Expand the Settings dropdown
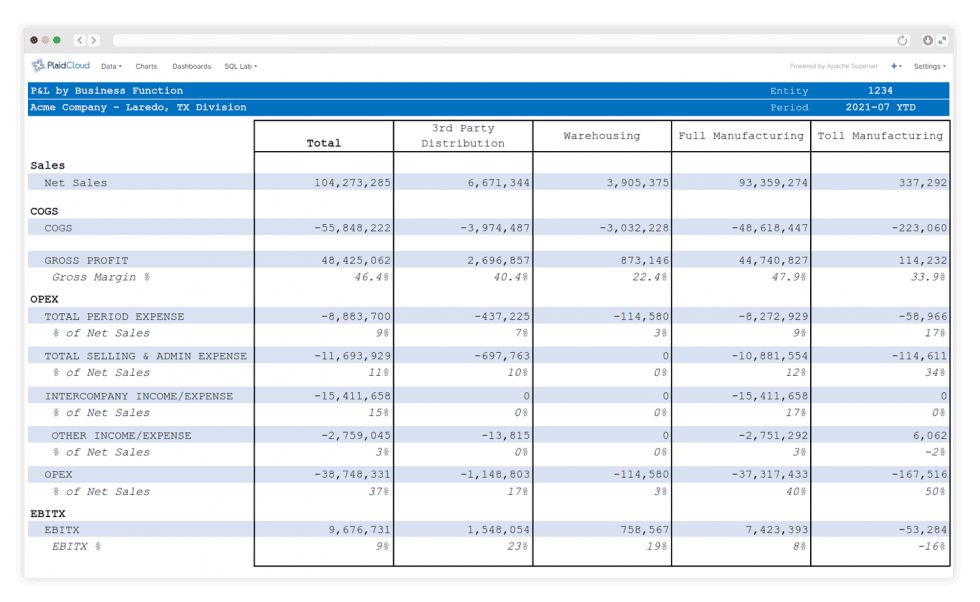This screenshot has width=980, height=602. pos(929,66)
